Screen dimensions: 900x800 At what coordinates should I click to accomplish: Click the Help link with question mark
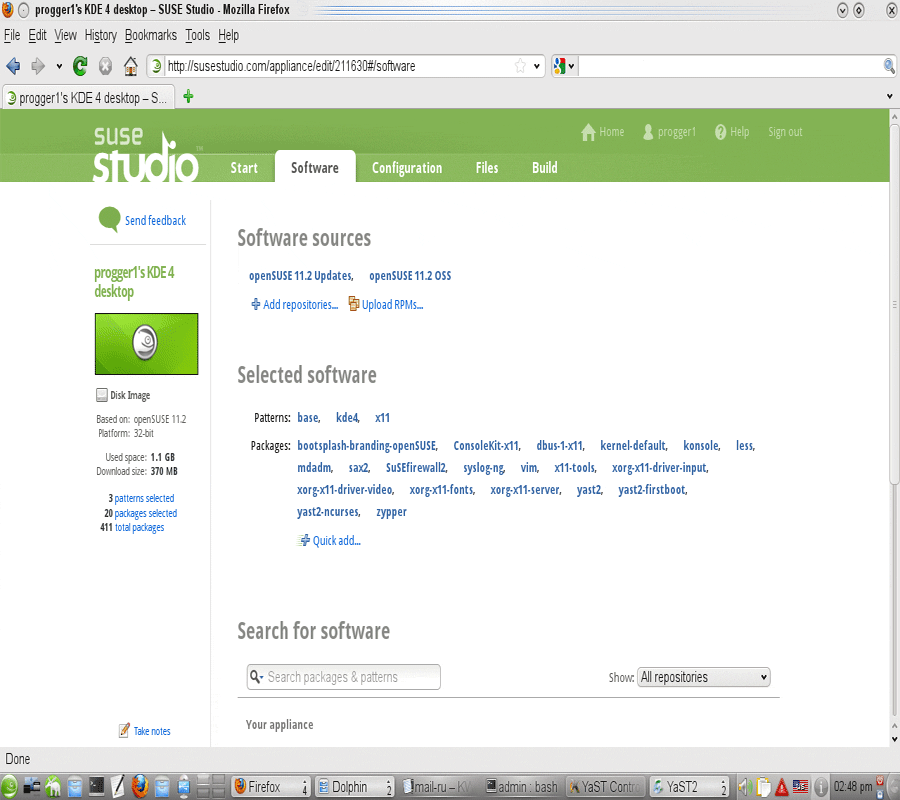pyautogui.click(x=732, y=132)
